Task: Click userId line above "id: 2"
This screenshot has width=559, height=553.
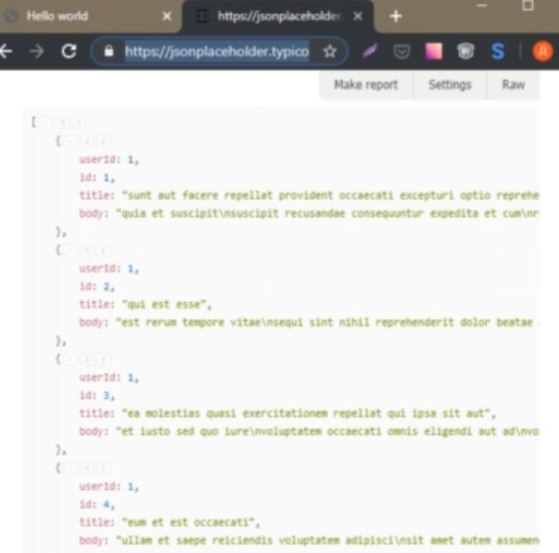Action: (x=109, y=268)
